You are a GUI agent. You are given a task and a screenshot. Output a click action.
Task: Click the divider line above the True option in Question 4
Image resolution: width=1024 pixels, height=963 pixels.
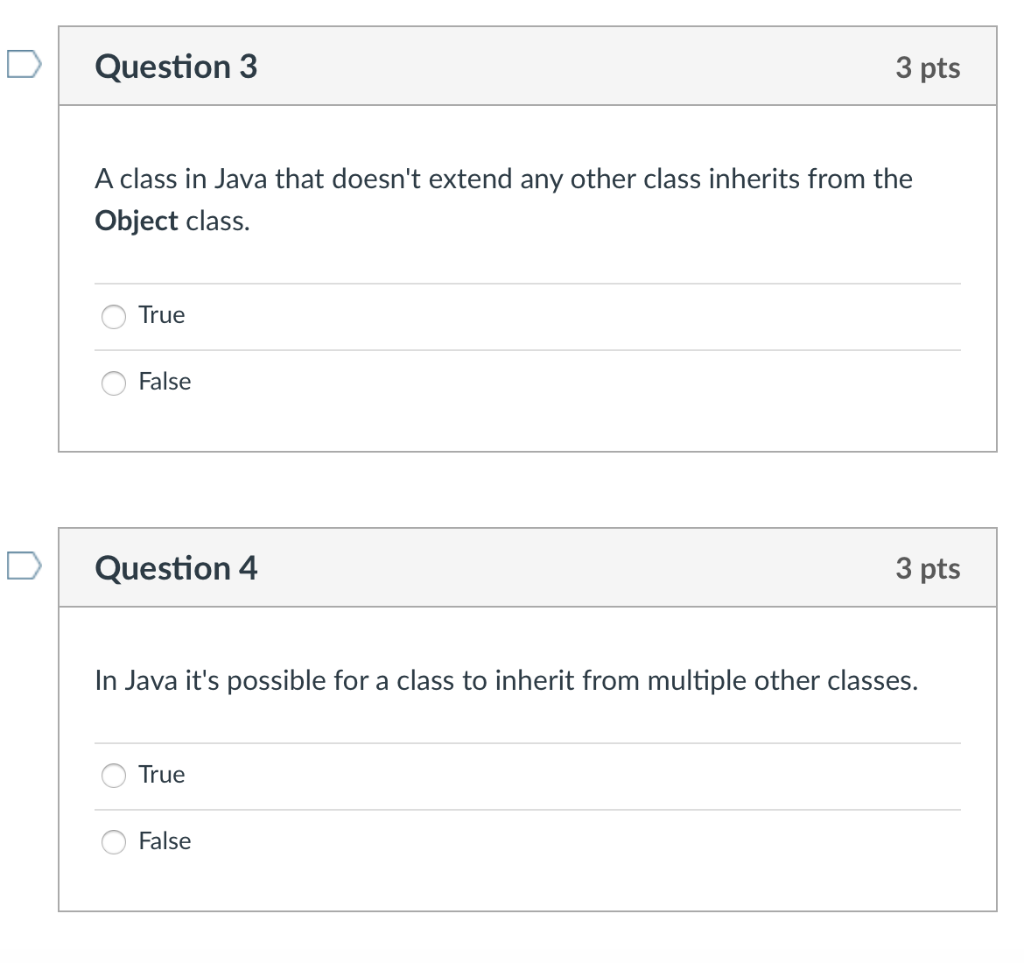[528, 741]
